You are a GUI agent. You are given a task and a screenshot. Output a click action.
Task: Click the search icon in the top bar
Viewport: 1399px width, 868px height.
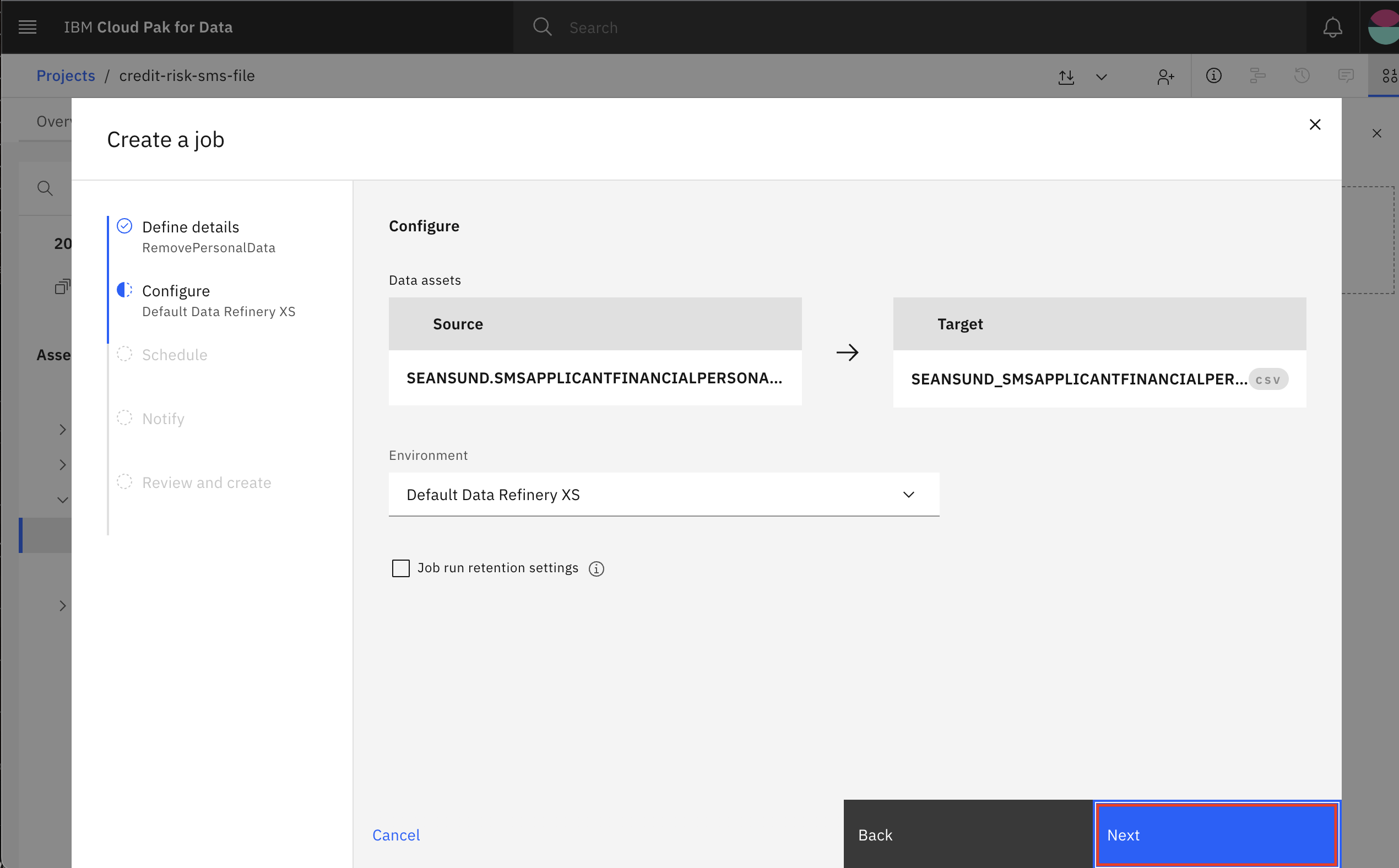(x=542, y=27)
